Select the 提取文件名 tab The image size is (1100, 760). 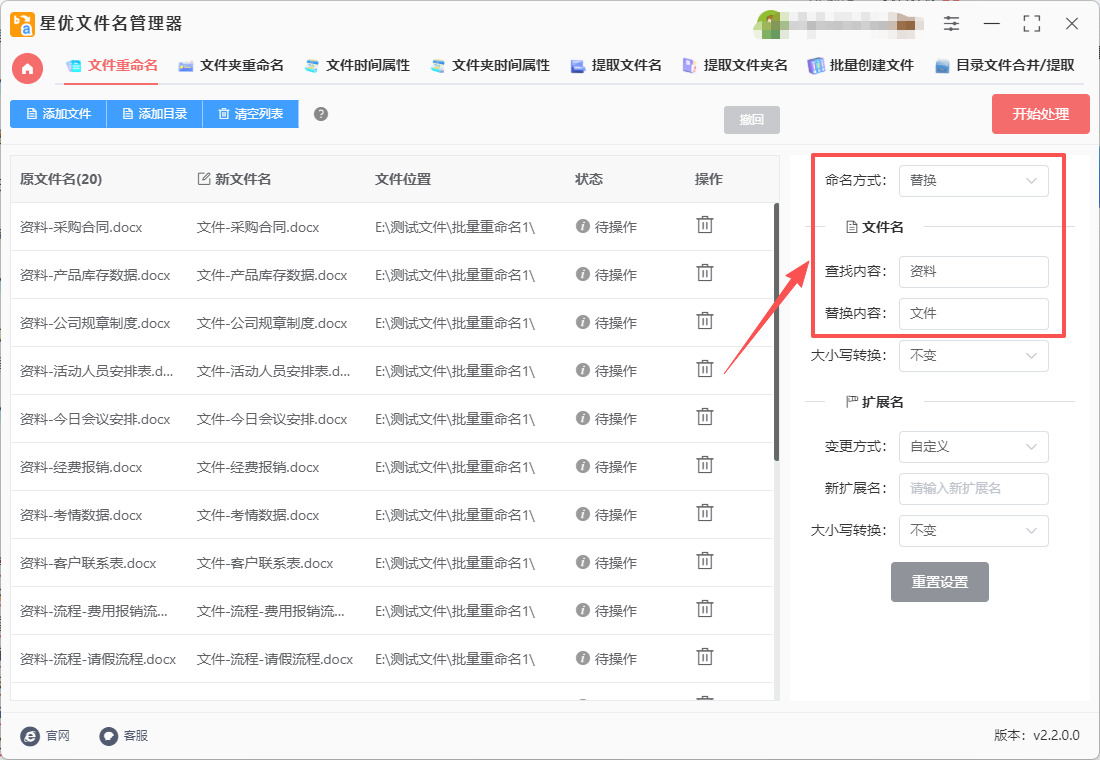point(616,66)
